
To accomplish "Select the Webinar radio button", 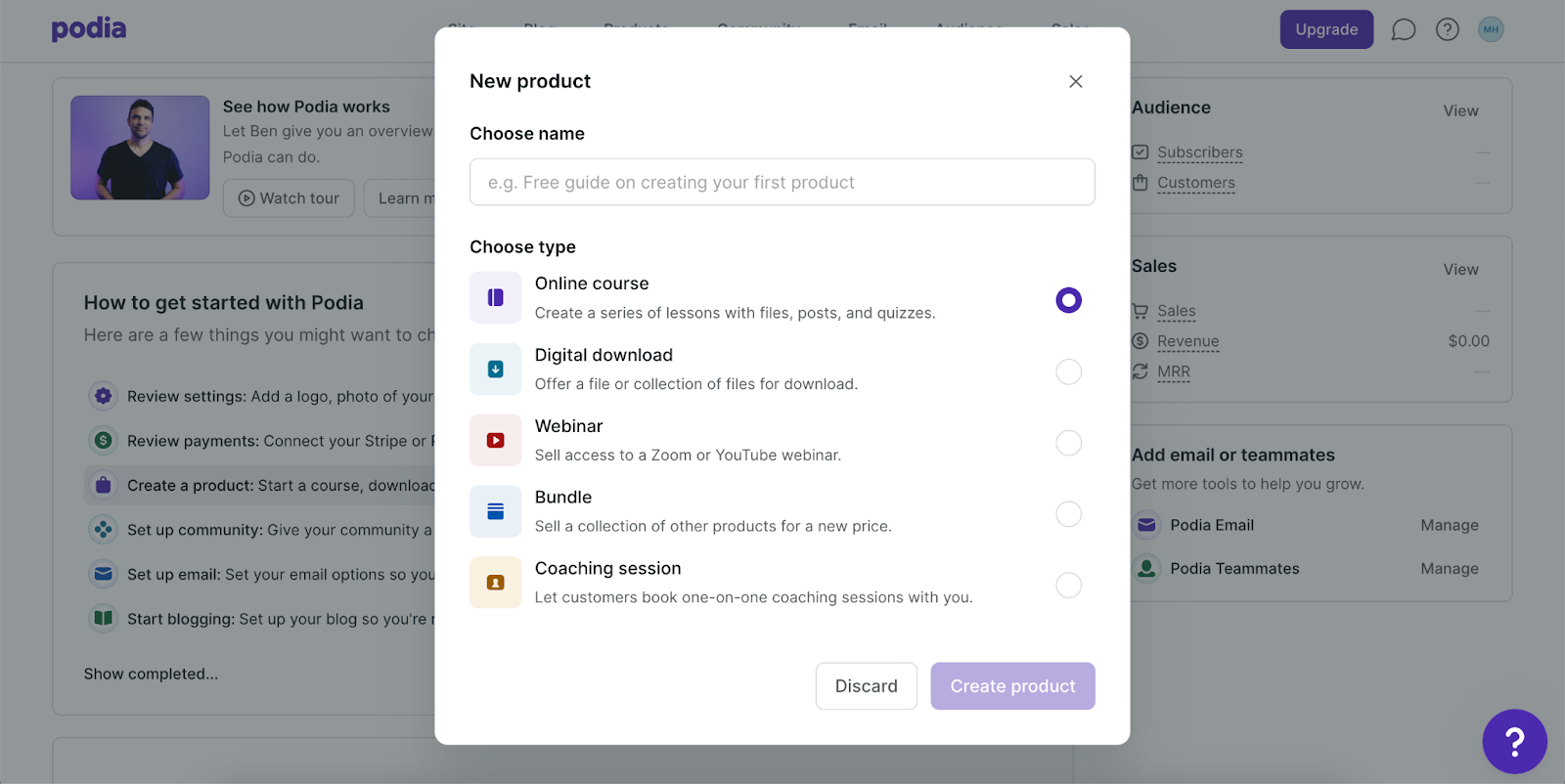I will tap(1068, 443).
